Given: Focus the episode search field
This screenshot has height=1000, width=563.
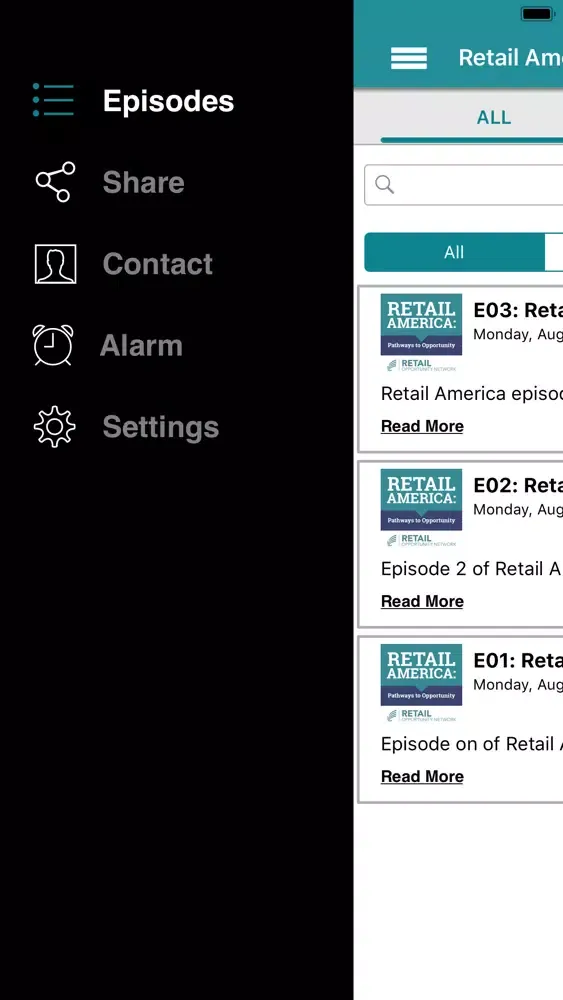Looking at the screenshot, I should (x=464, y=185).
